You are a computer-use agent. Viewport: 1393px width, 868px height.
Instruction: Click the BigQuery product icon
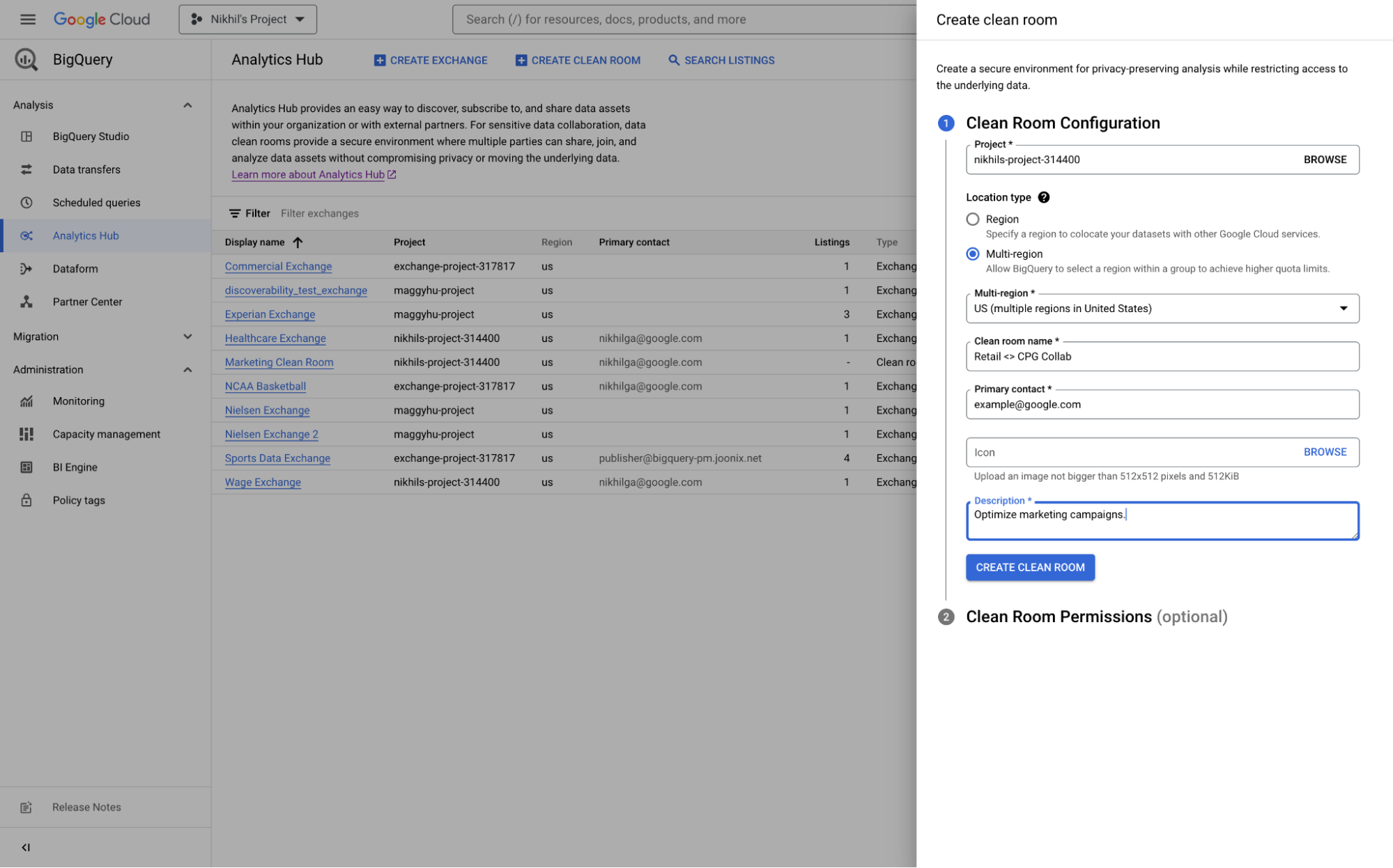26,59
